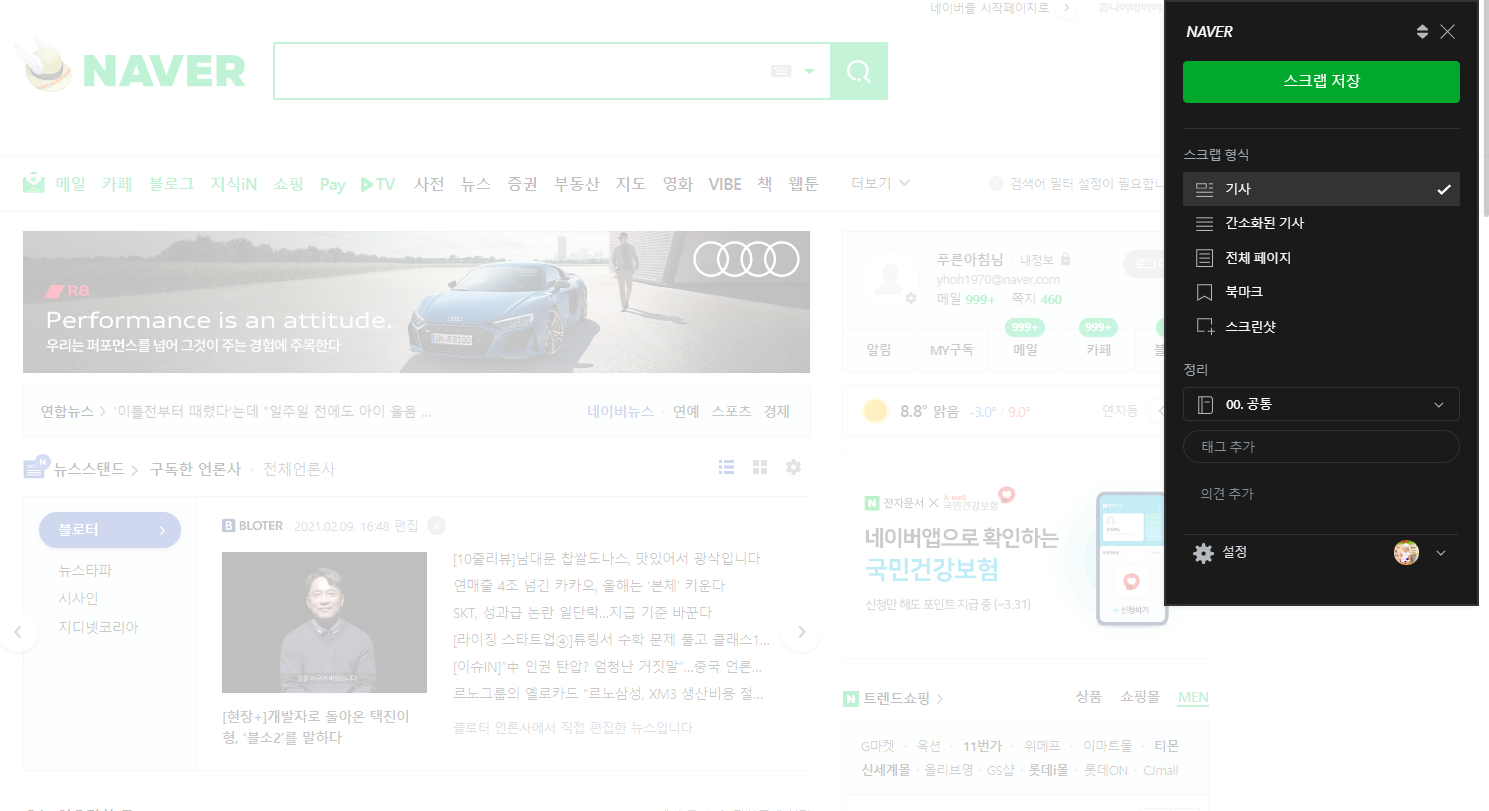This screenshot has height=811, width=1489.
Task: Expand the 더보기 services dropdown
Action: pyautogui.click(x=880, y=183)
